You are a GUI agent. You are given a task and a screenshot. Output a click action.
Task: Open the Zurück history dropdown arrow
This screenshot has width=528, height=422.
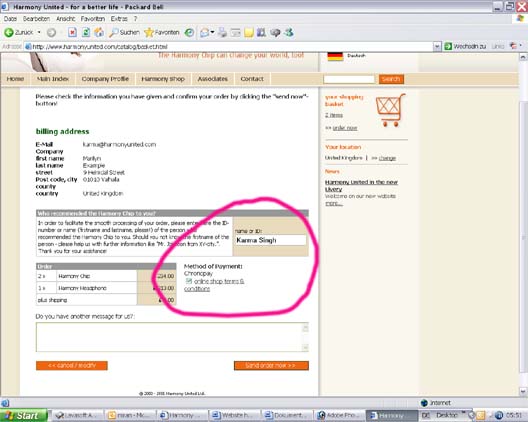point(39,32)
